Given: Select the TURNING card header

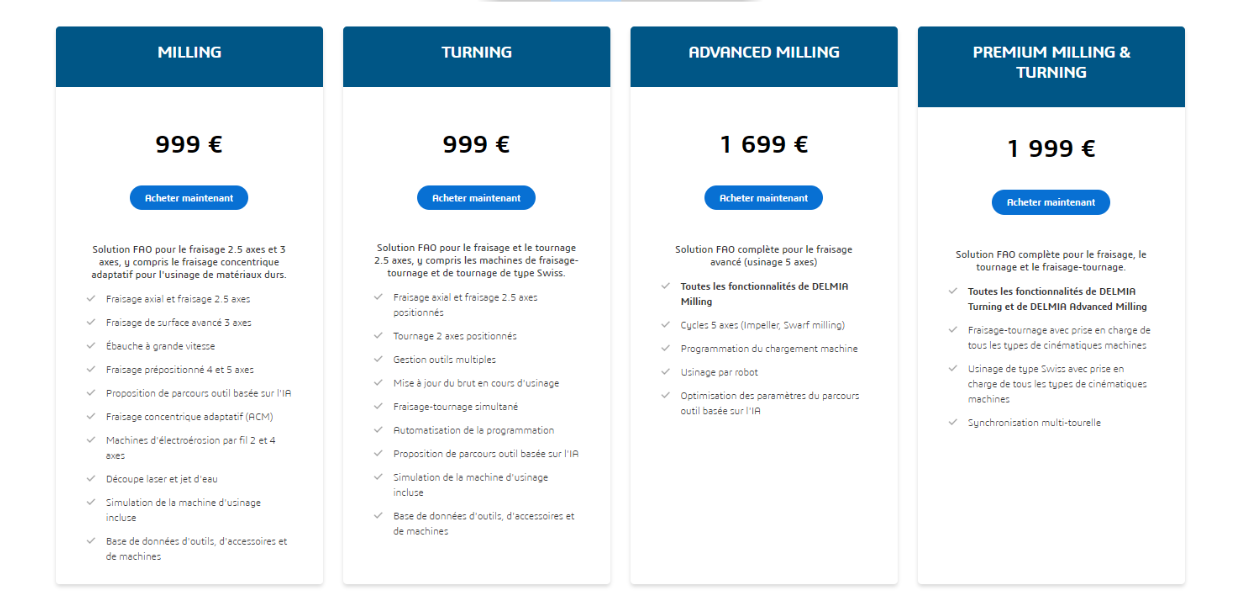Looking at the screenshot, I should pyautogui.click(x=476, y=53).
